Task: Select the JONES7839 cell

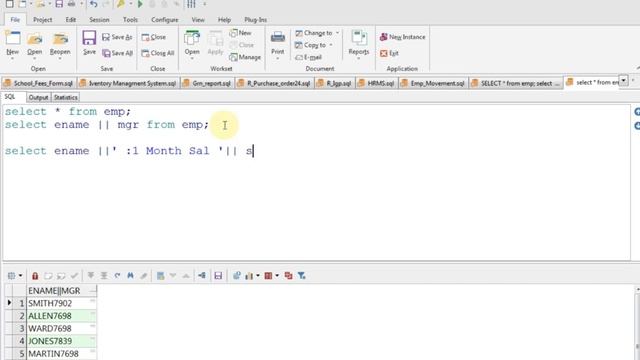Action: pyautogui.click(x=61, y=341)
